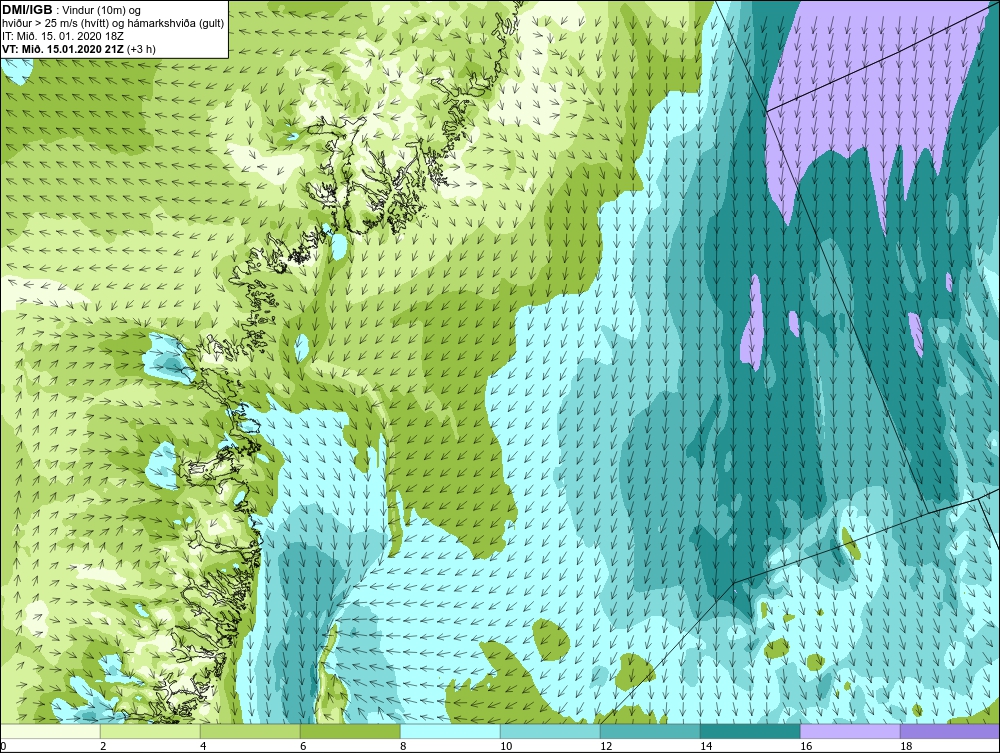Screen dimensions: 1000x753
Task: Click the 16–18 m/s legend color
Action: [x=850, y=731]
